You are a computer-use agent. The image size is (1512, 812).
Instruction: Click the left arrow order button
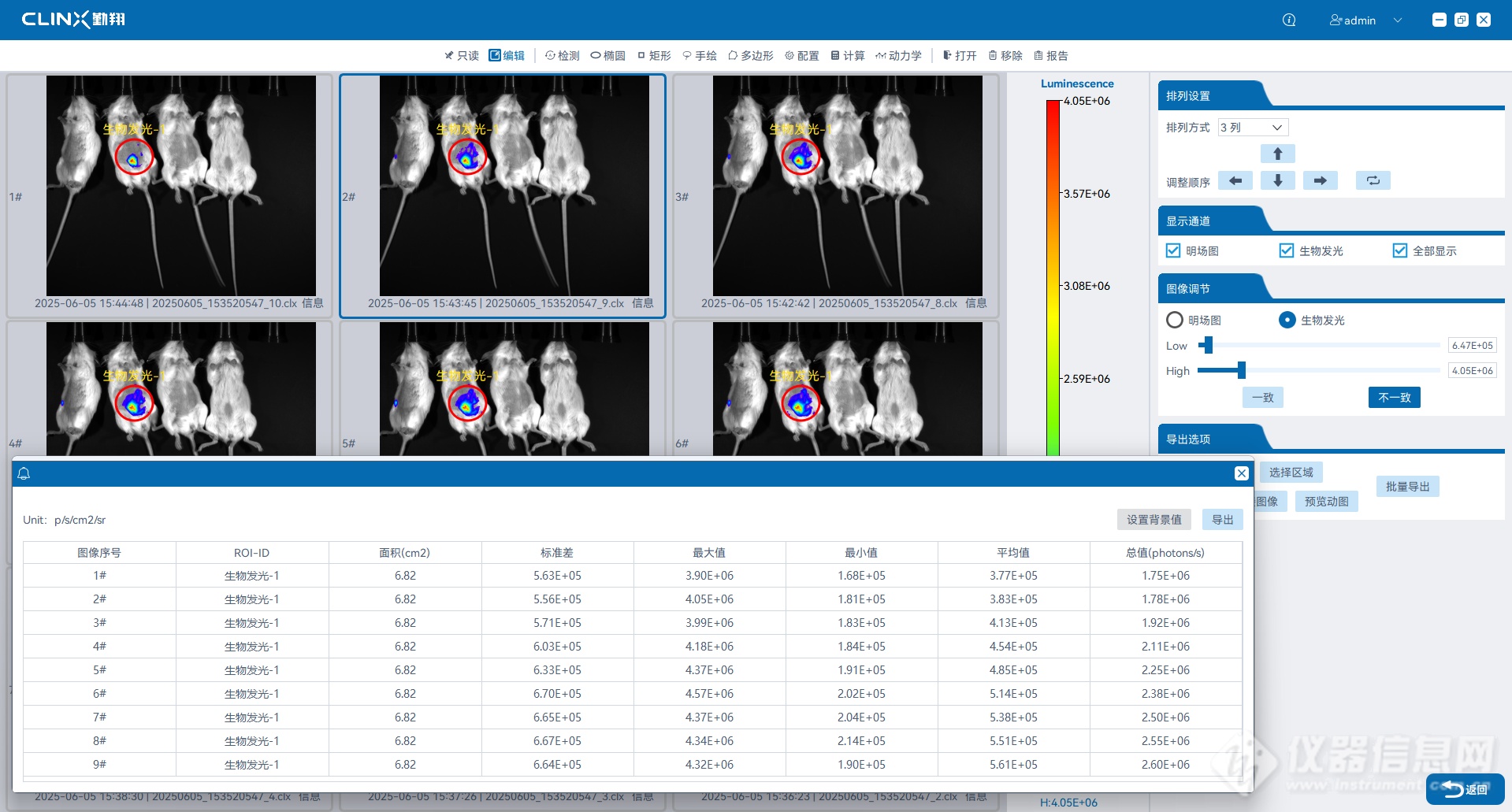[1235, 181]
